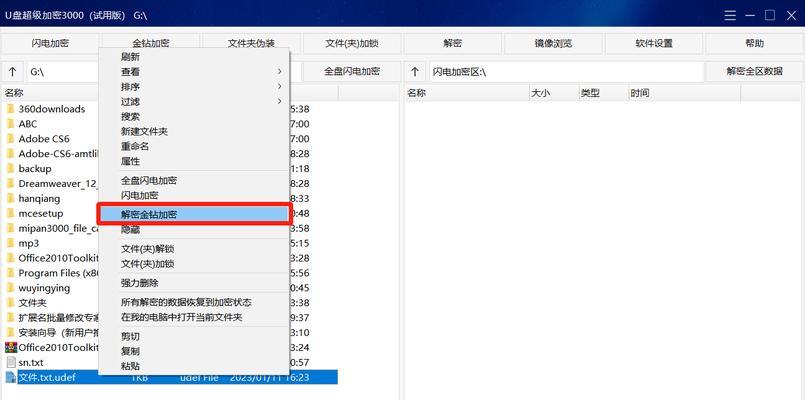Click the 软件设置 toolbar button
Viewport: 805px width, 400px height.
tap(654, 44)
